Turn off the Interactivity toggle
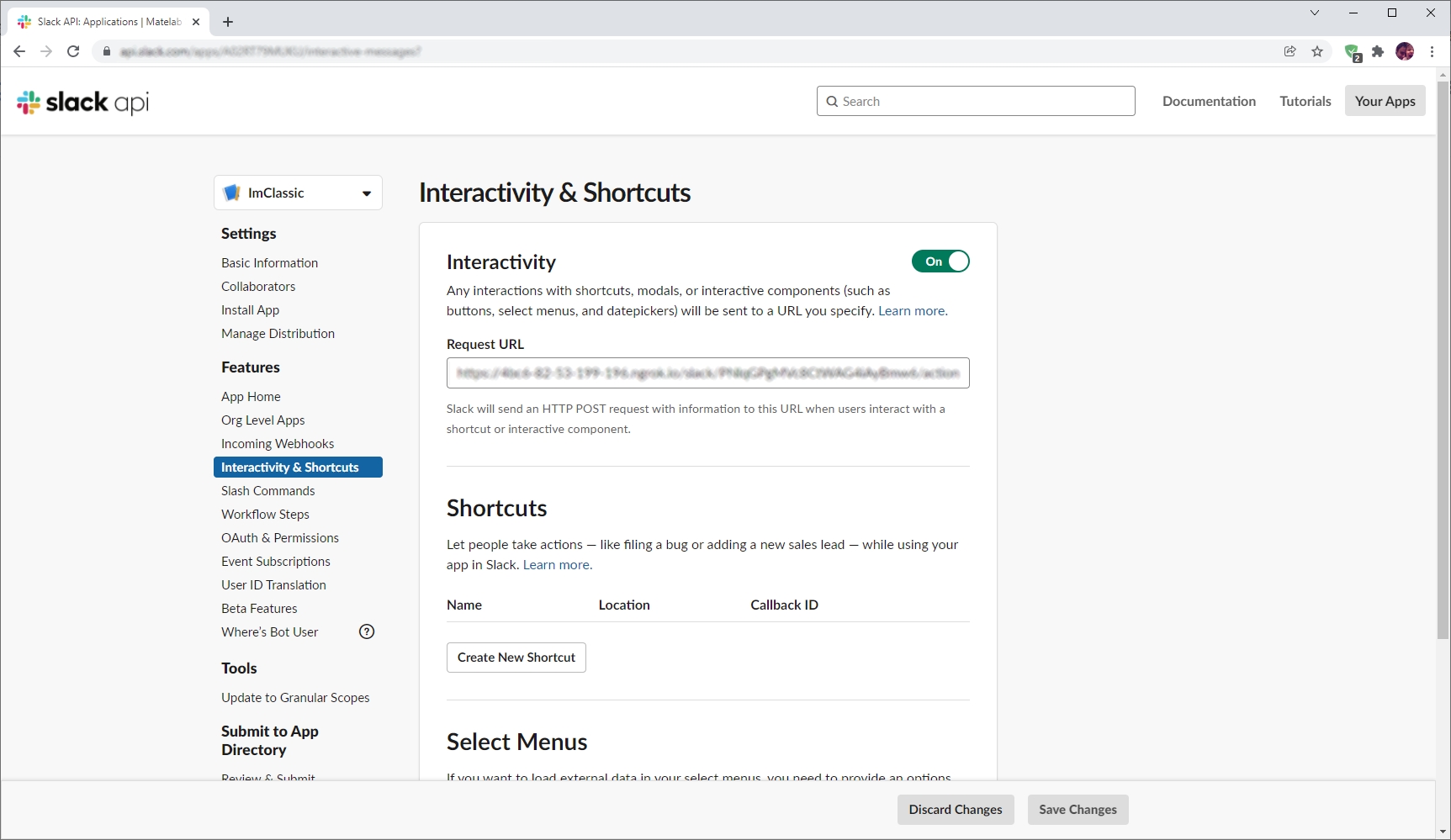This screenshot has height=840, width=1451. 940,262
